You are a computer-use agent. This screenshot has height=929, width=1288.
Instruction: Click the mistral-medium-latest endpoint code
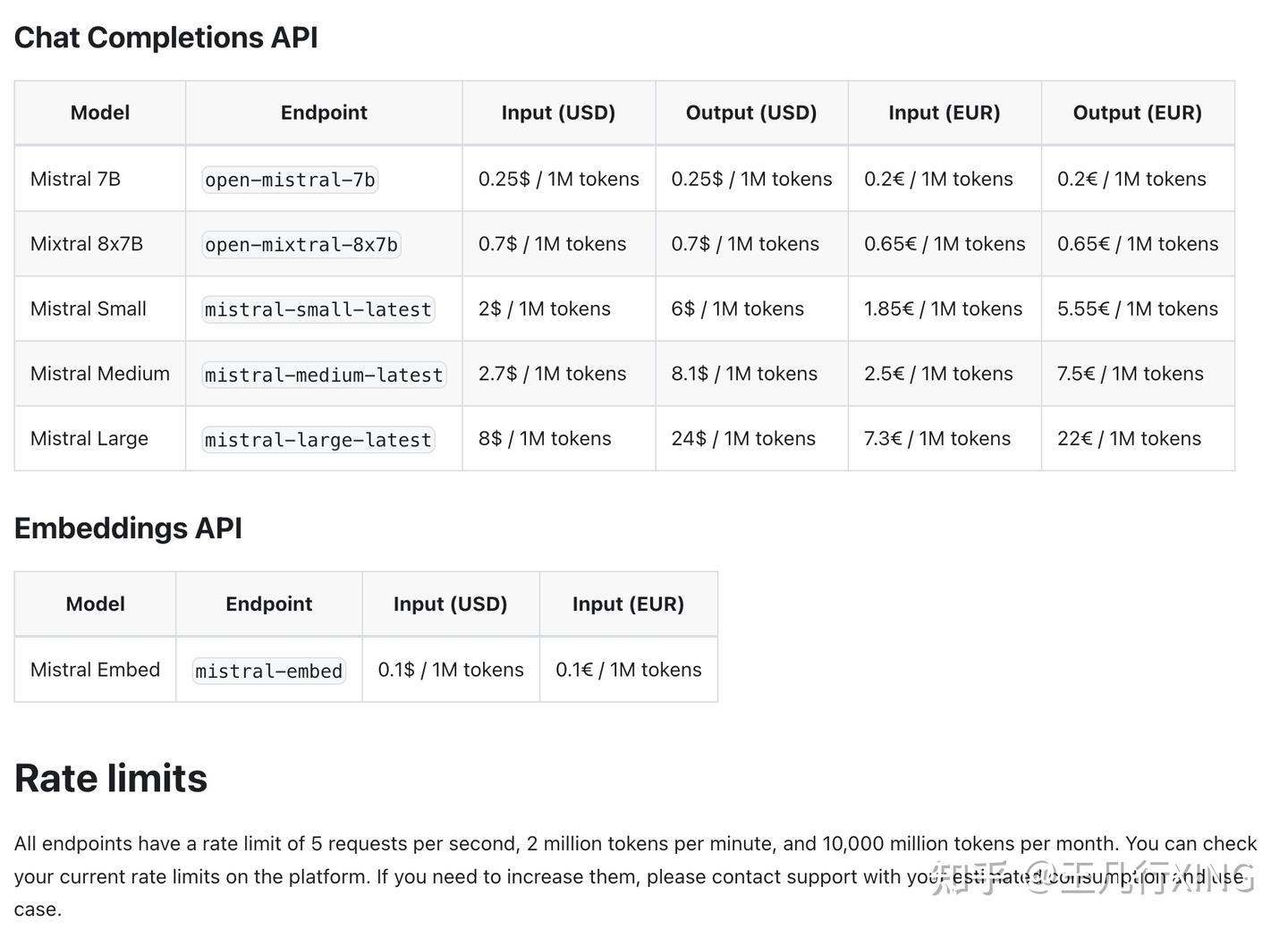click(324, 375)
